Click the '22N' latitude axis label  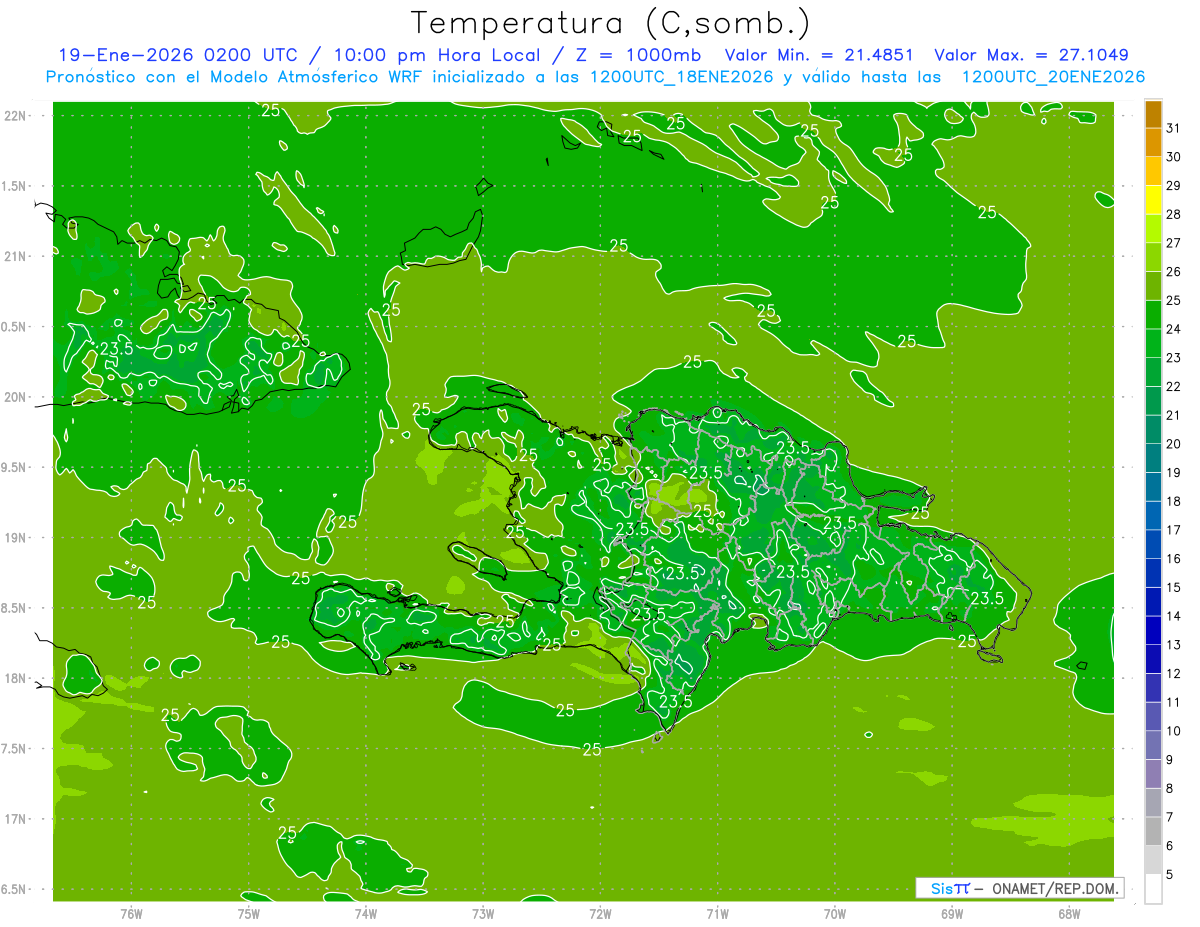pyautogui.click(x=15, y=116)
